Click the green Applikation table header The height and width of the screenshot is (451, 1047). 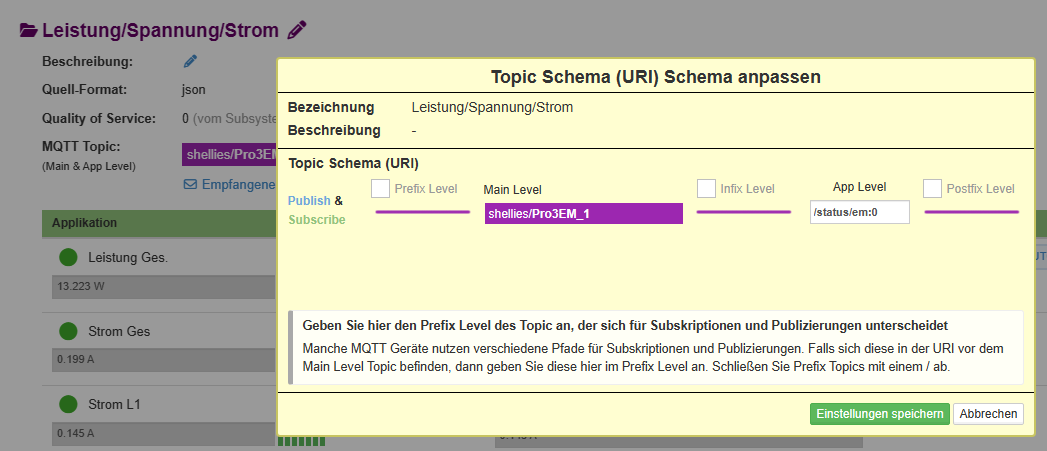click(x=158, y=223)
